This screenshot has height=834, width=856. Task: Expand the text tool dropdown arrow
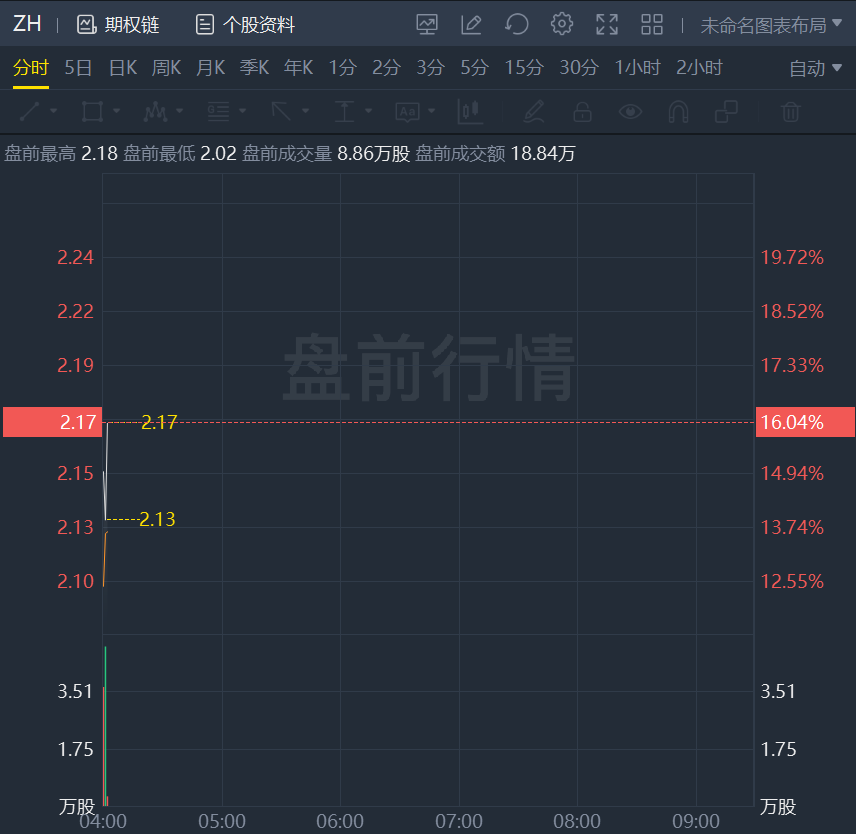(432, 111)
